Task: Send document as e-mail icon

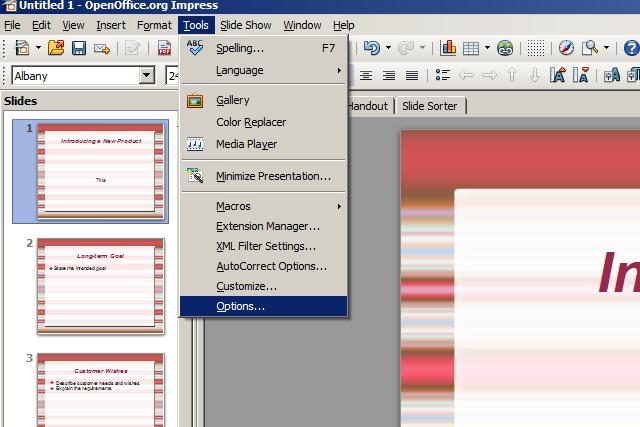Action: [x=102, y=49]
